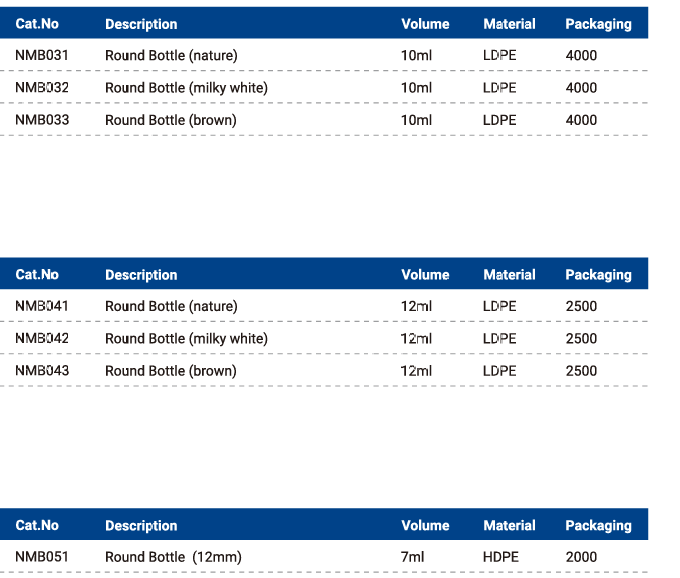Click the Round Bottle (brown) 10ml description

171,120
